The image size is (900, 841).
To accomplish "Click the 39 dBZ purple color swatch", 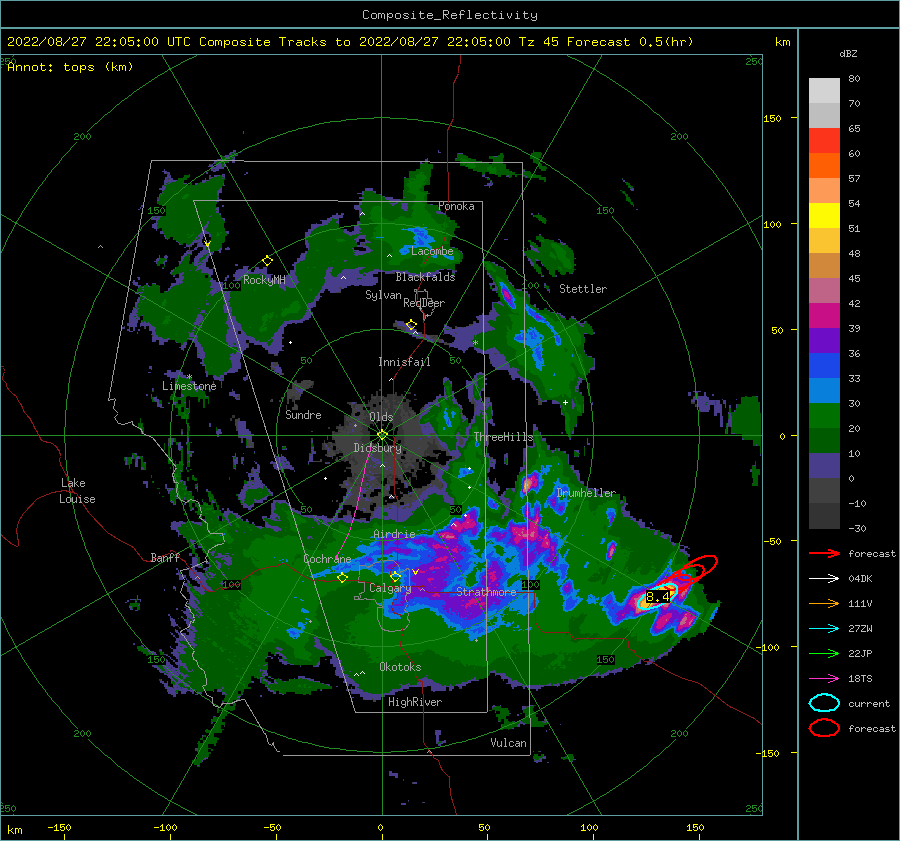I will 824,340.
